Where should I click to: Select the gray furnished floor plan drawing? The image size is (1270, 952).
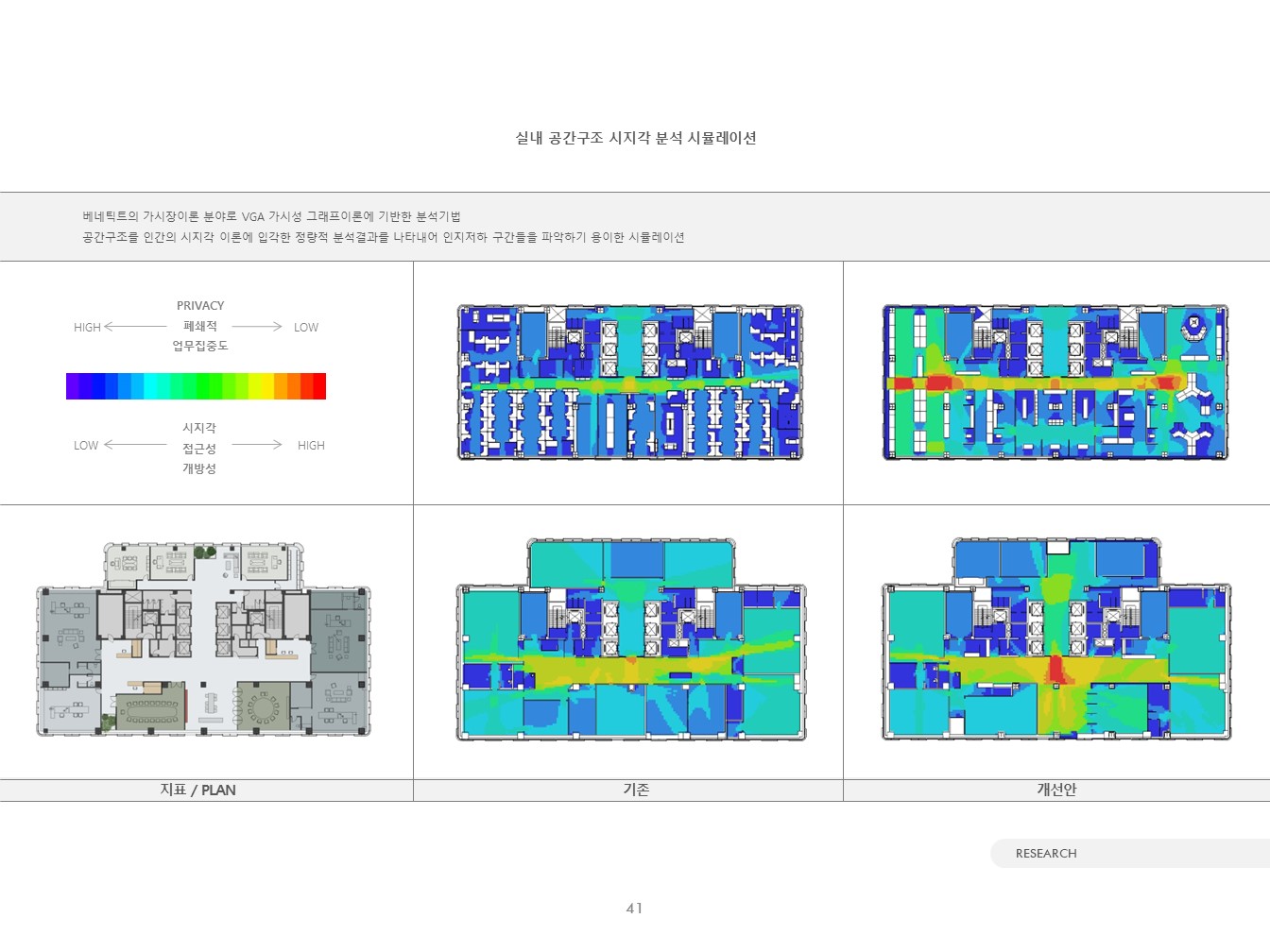(203, 639)
